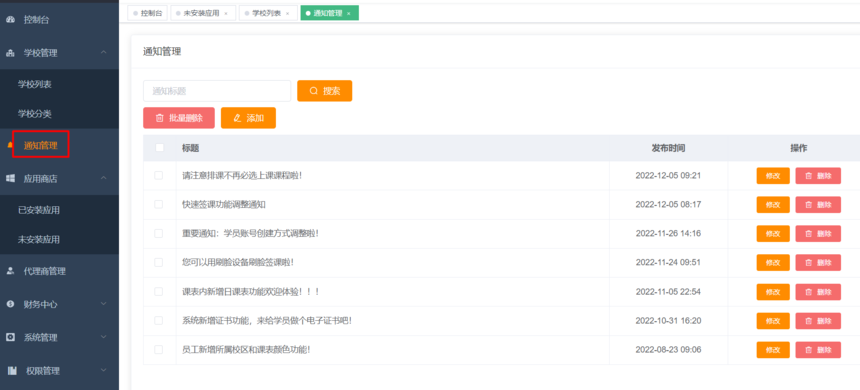Click the coin icon beside 财务中心
Viewport: 860px width, 390px height.
[10, 304]
